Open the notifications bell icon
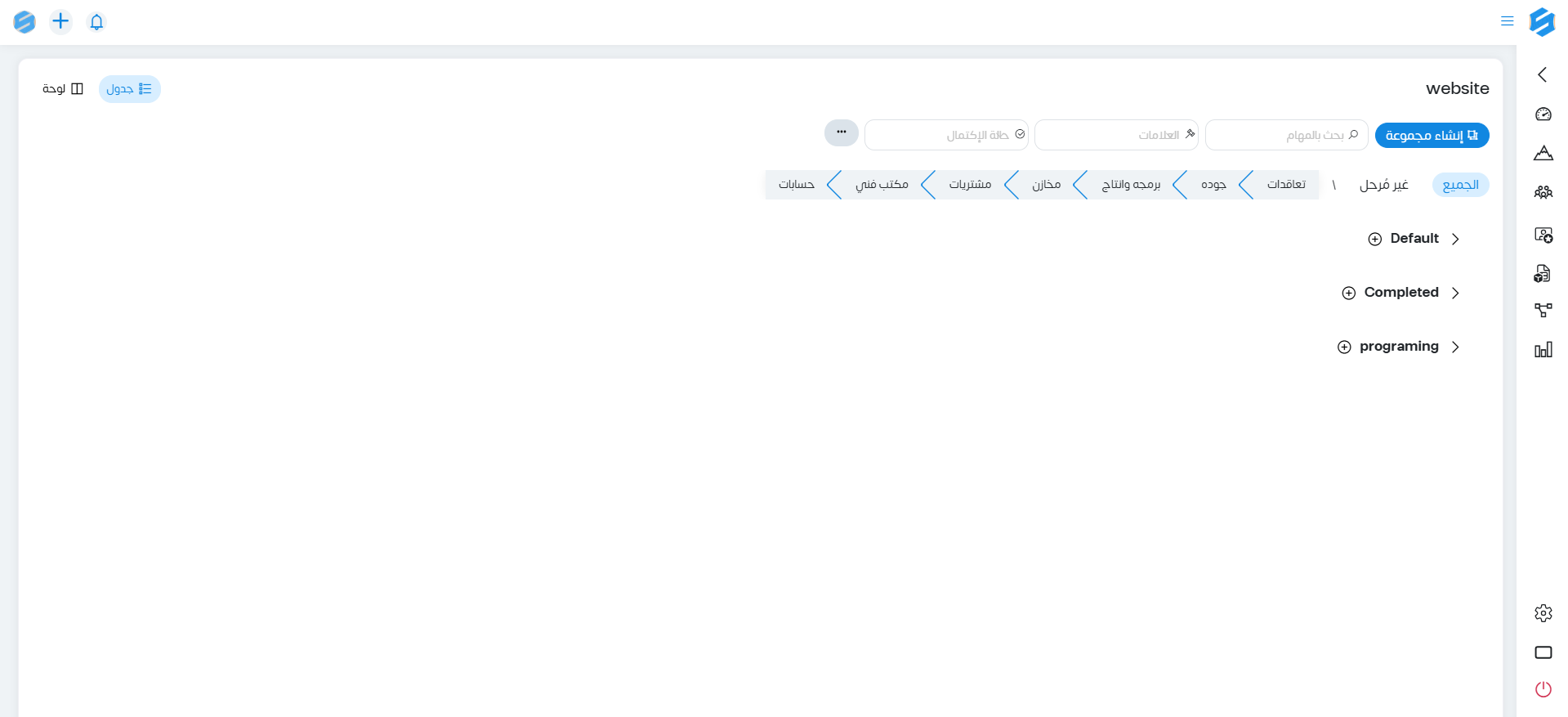The width and height of the screenshot is (1568, 717). (96, 22)
